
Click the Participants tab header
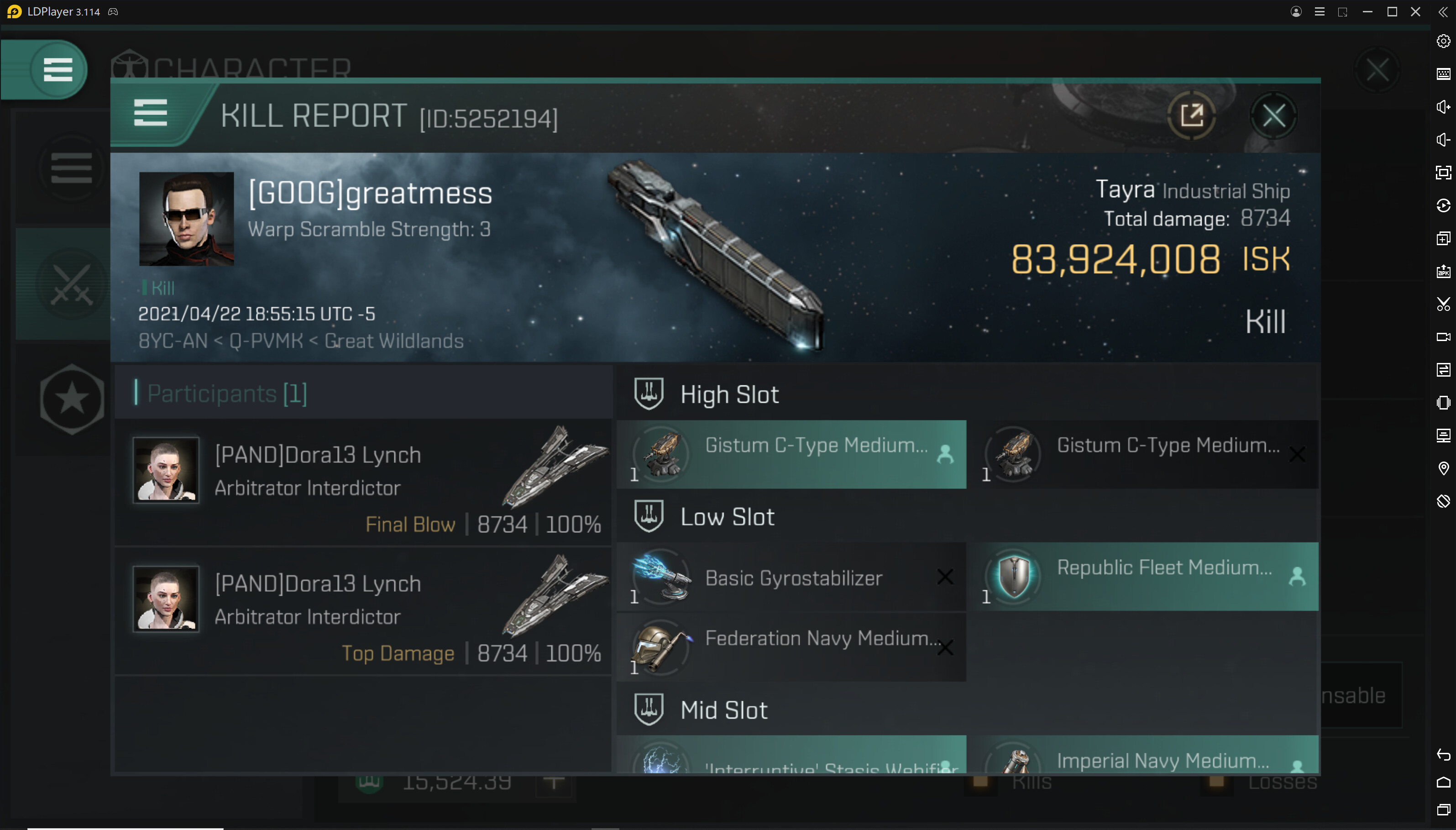pos(227,394)
